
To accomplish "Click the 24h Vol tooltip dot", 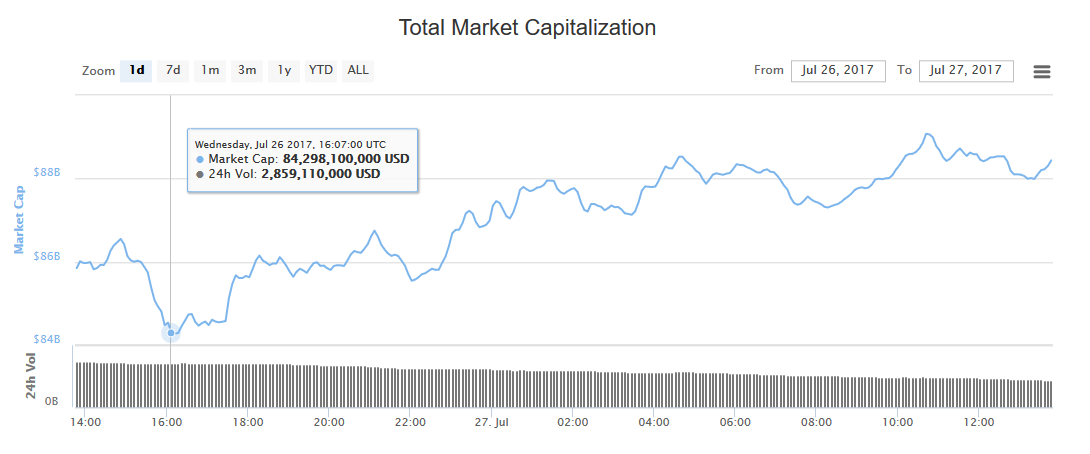I will 200,174.
